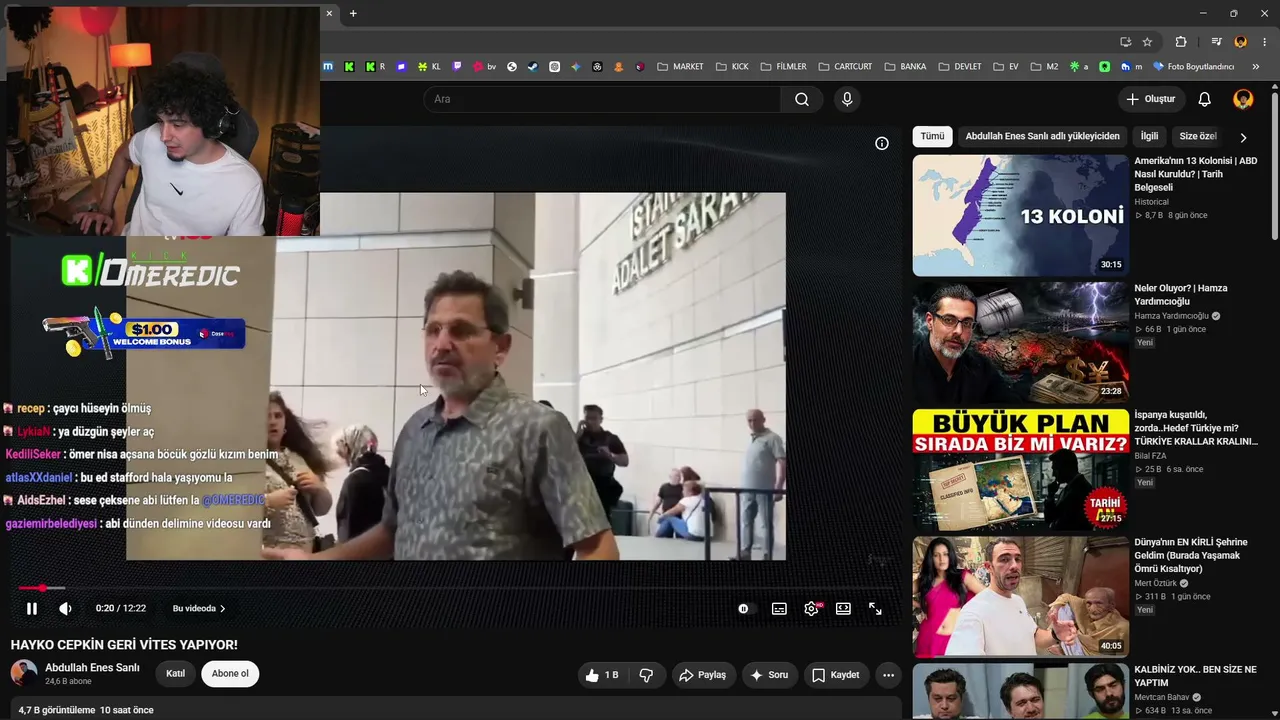Screen dimensions: 1280x720
Task: Save video with 'Kaydet' button
Action: tap(835, 675)
